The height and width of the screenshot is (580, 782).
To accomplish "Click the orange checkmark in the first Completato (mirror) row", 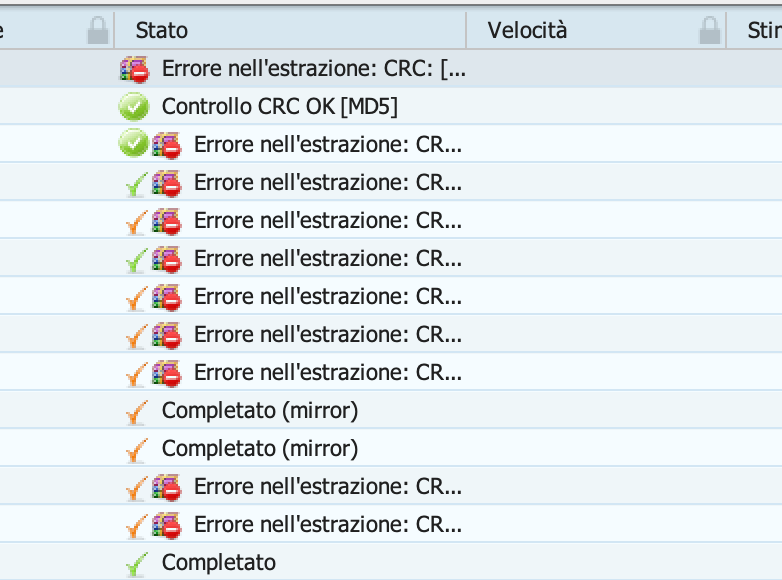I will 137,412.
